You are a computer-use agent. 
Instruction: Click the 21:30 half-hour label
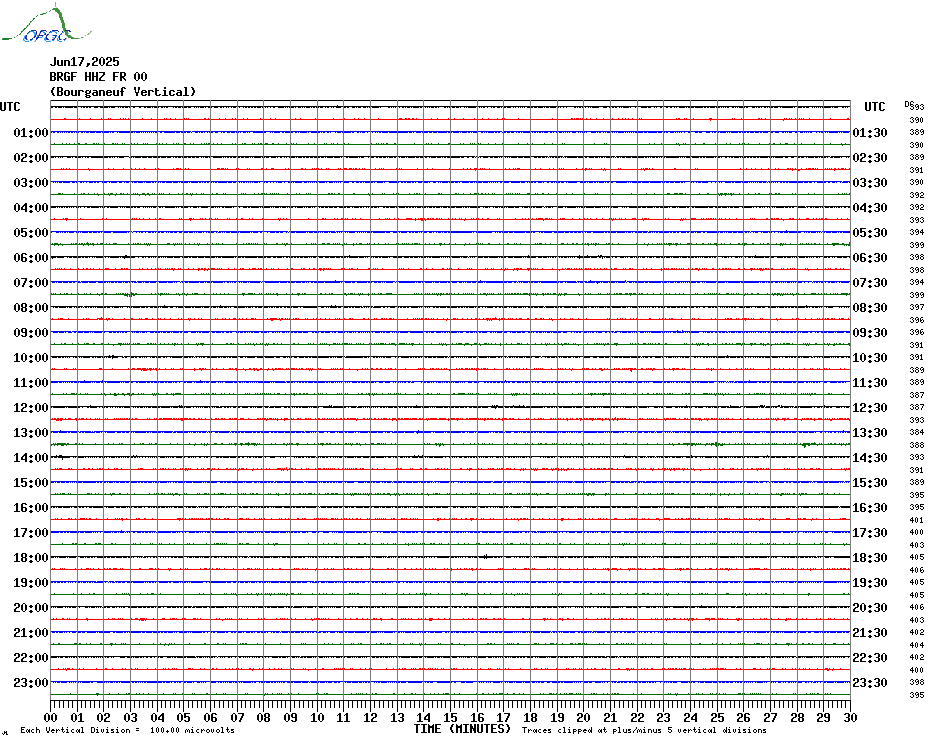point(869,633)
